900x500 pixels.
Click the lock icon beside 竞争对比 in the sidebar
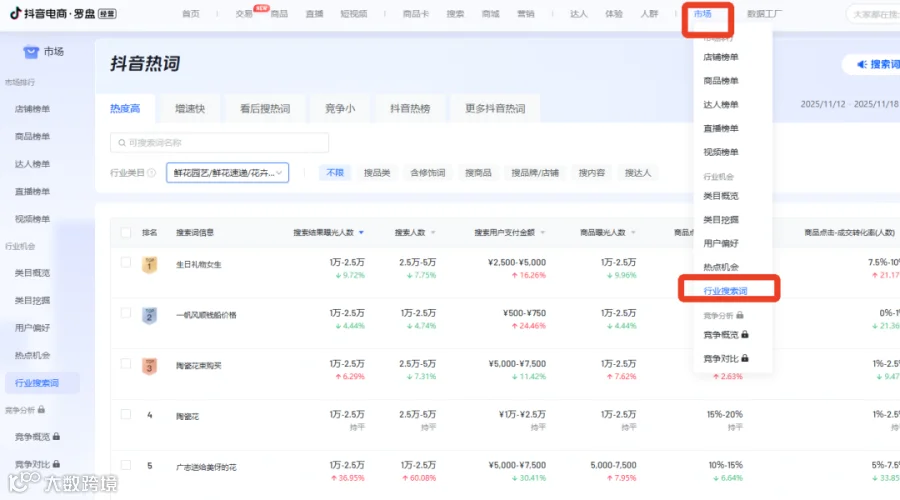(56, 463)
